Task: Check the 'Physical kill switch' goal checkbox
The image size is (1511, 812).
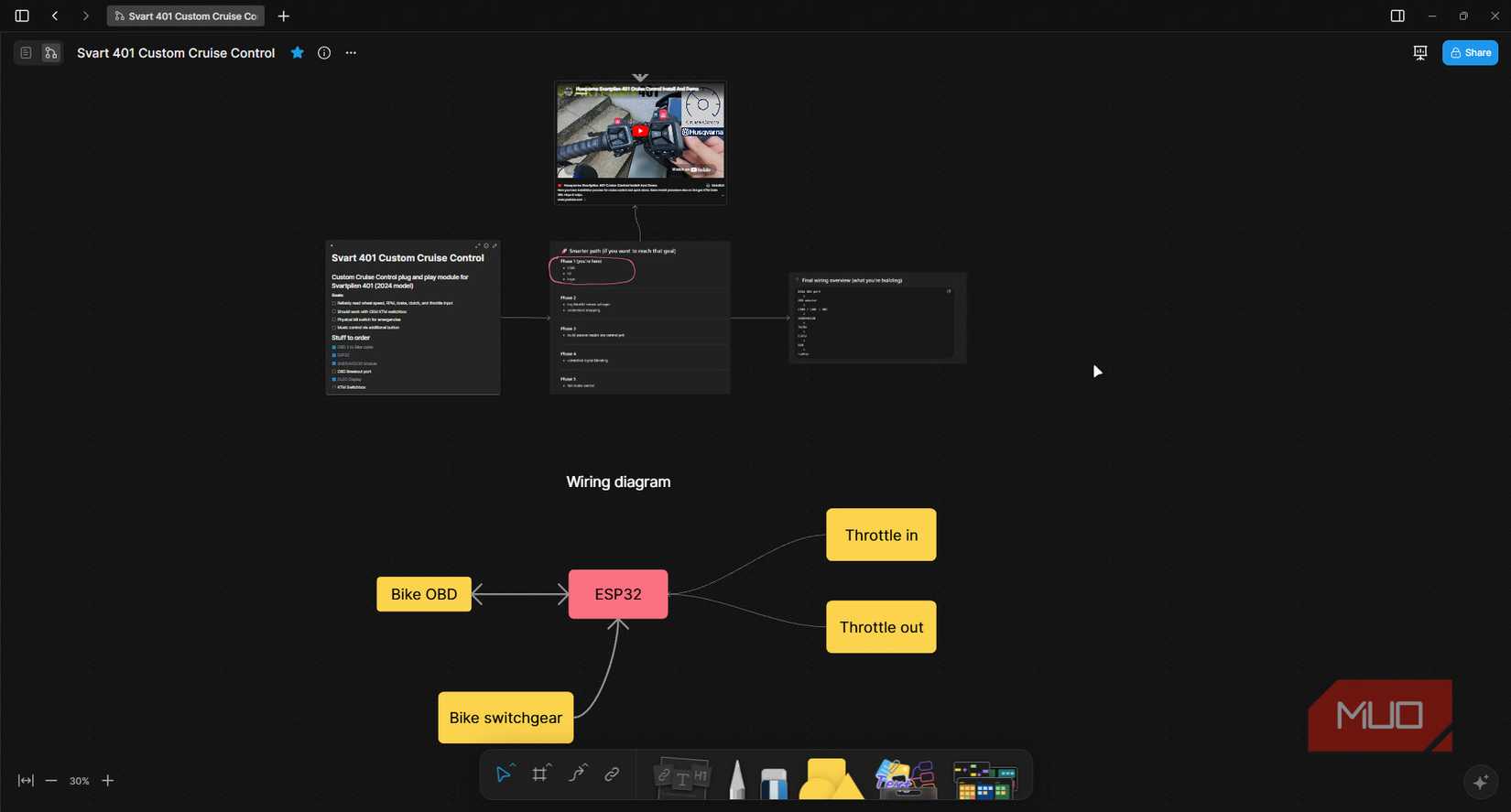Action: tap(334, 319)
